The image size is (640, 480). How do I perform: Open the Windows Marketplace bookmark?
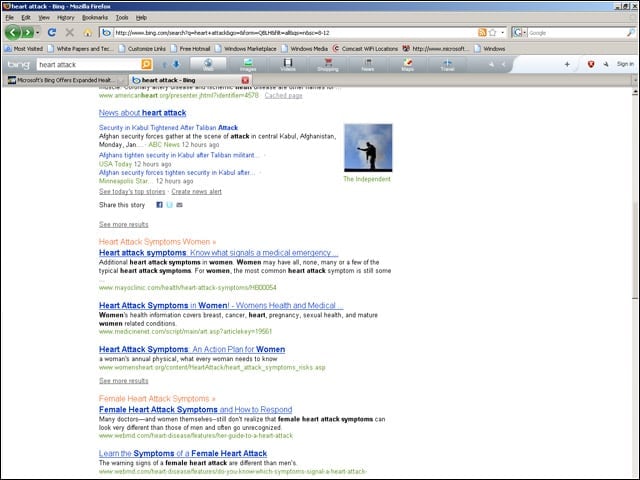point(246,49)
